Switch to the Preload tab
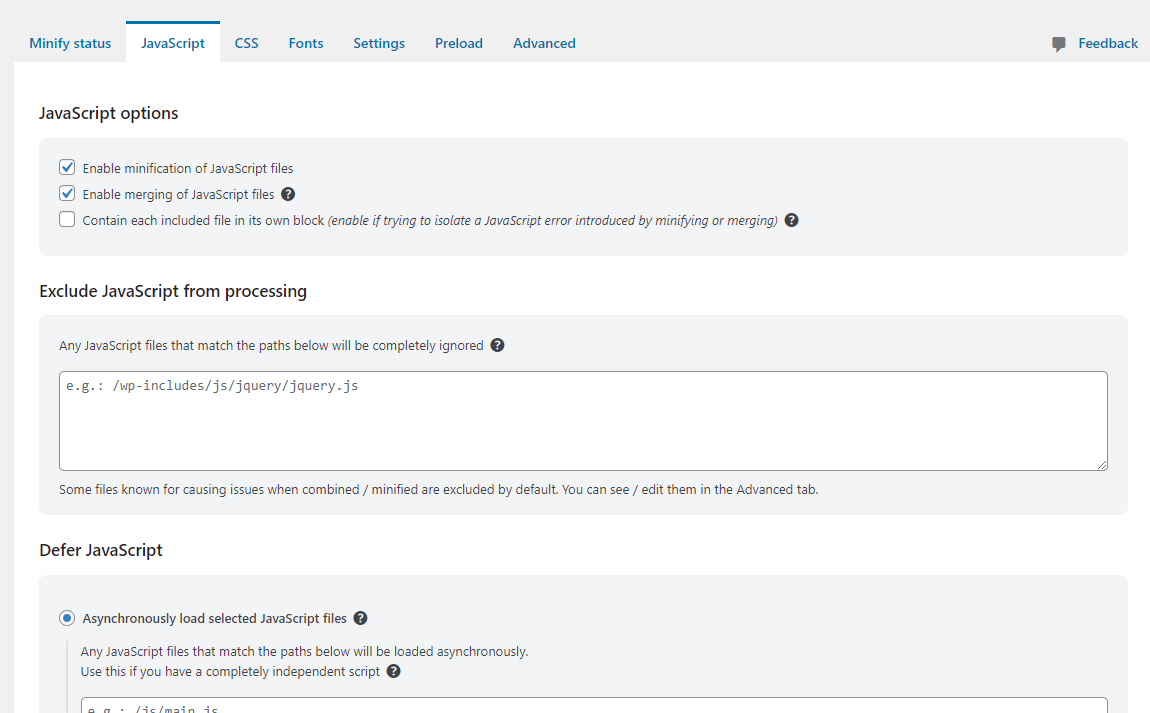The image size is (1150, 713). (x=459, y=43)
